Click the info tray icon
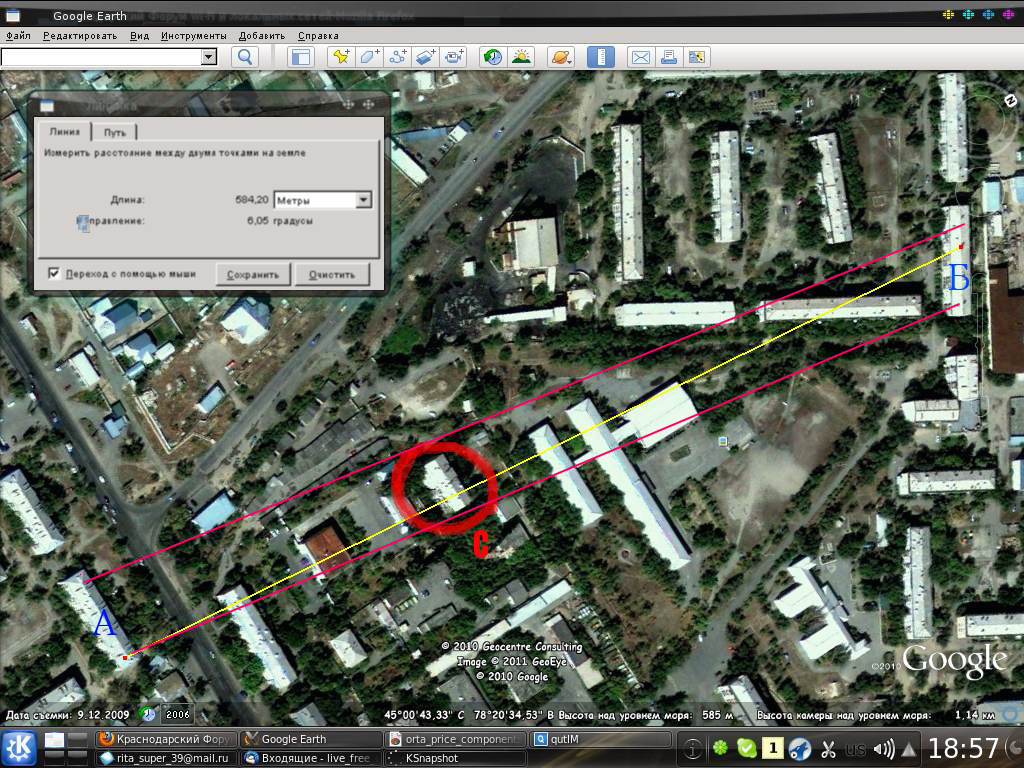 (693, 749)
